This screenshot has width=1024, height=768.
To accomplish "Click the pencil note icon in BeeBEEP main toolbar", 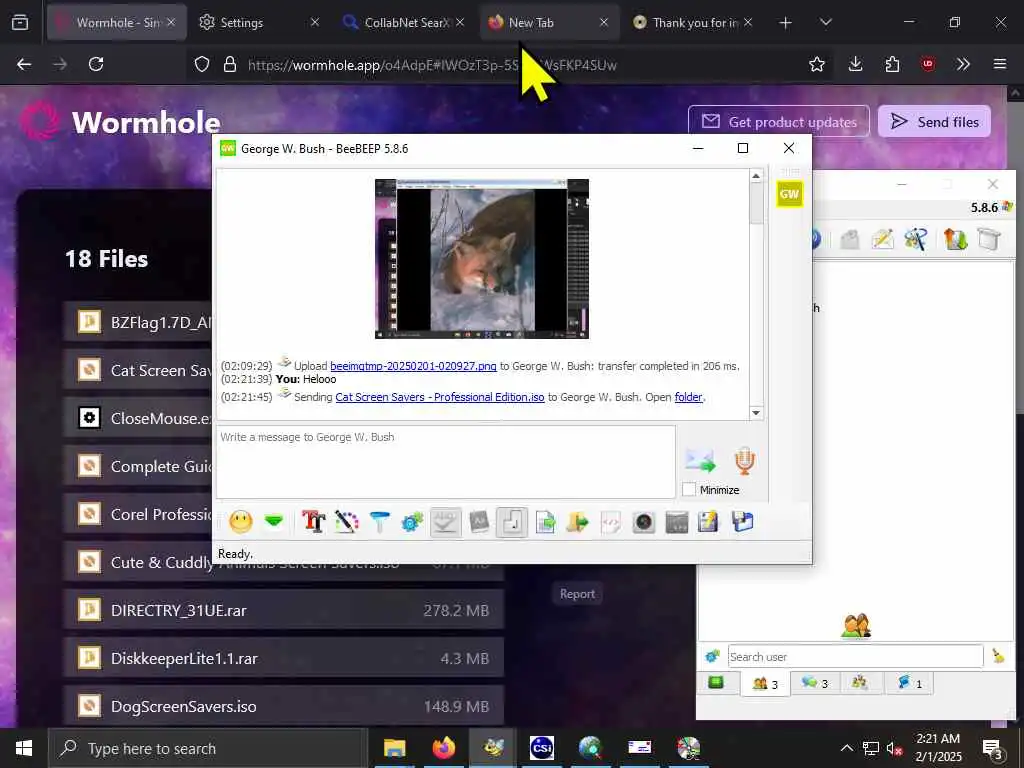I will (x=882, y=239).
